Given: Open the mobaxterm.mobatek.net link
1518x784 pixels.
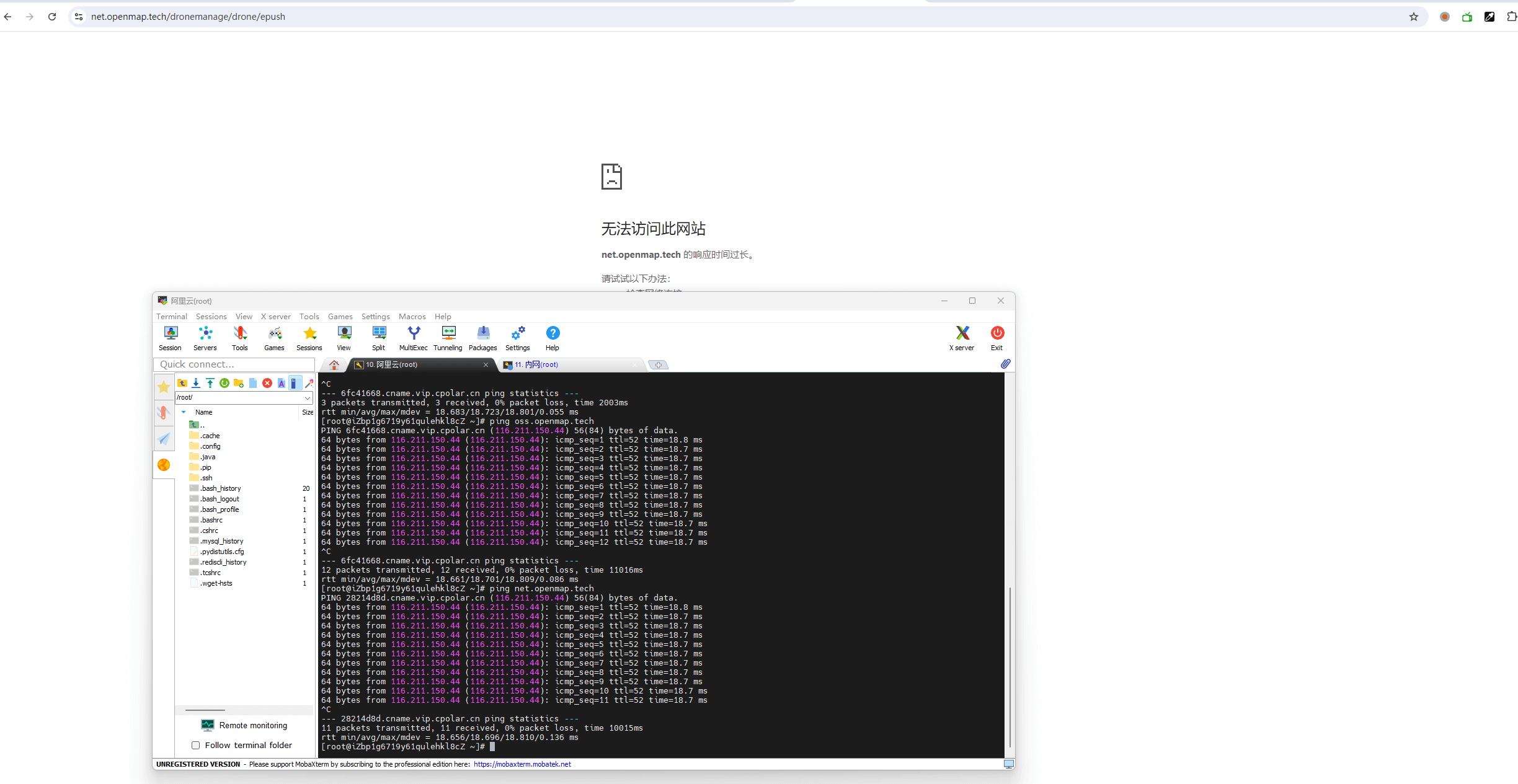Looking at the screenshot, I should (522, 764).
